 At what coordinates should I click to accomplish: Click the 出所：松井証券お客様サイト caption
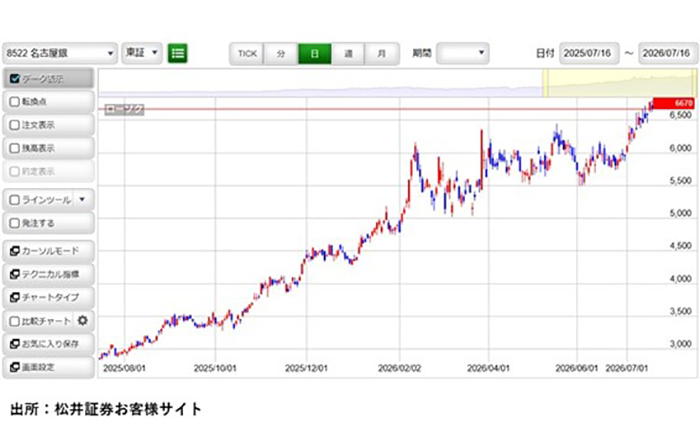(106, 409)
